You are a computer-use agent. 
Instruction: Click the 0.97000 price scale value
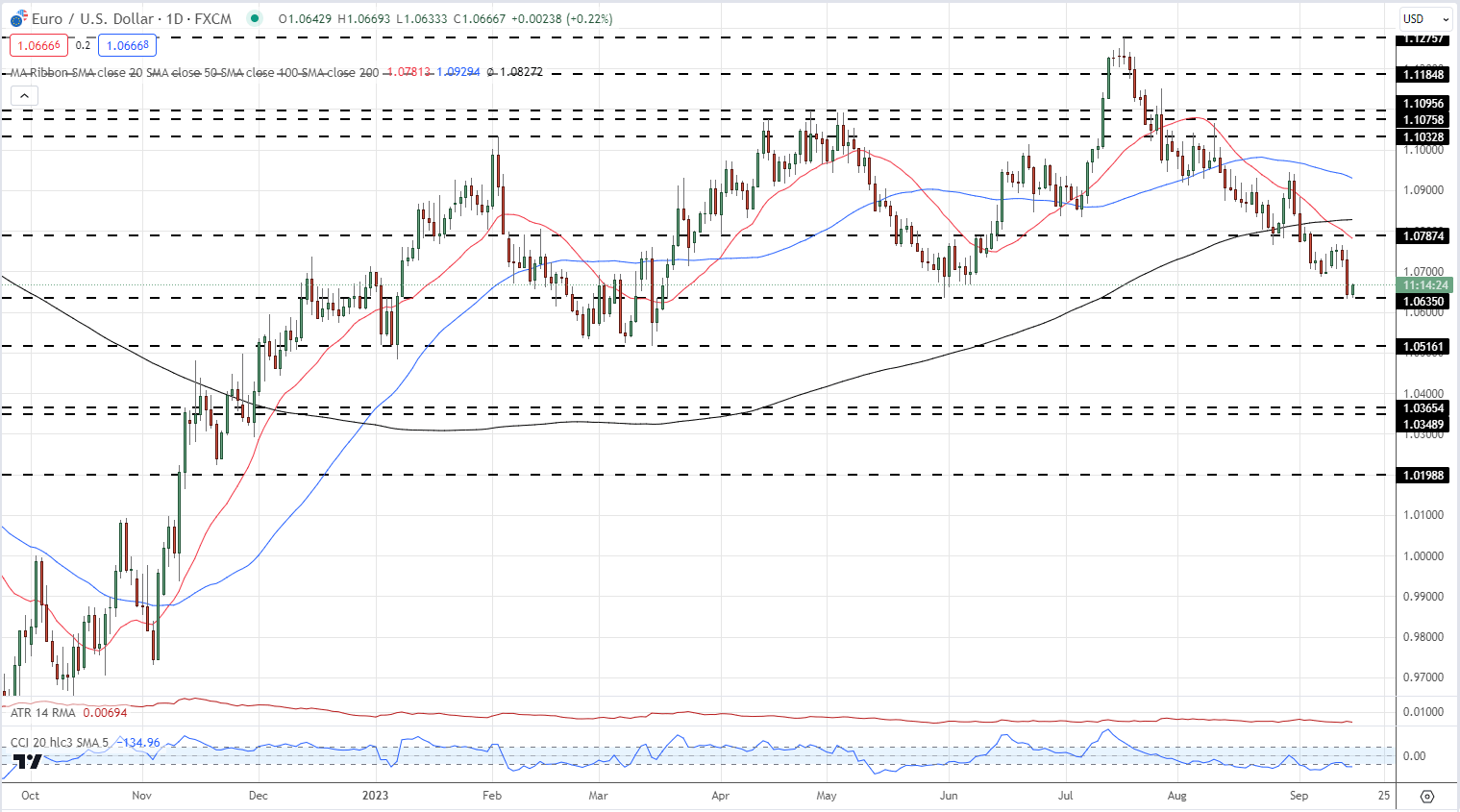tap(1423, 677)
